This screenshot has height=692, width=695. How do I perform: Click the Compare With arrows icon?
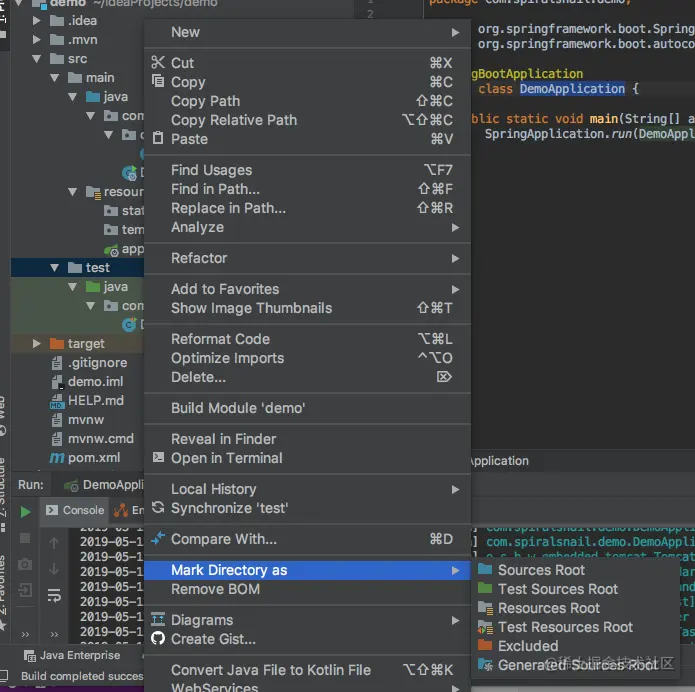tap(158, 538)
